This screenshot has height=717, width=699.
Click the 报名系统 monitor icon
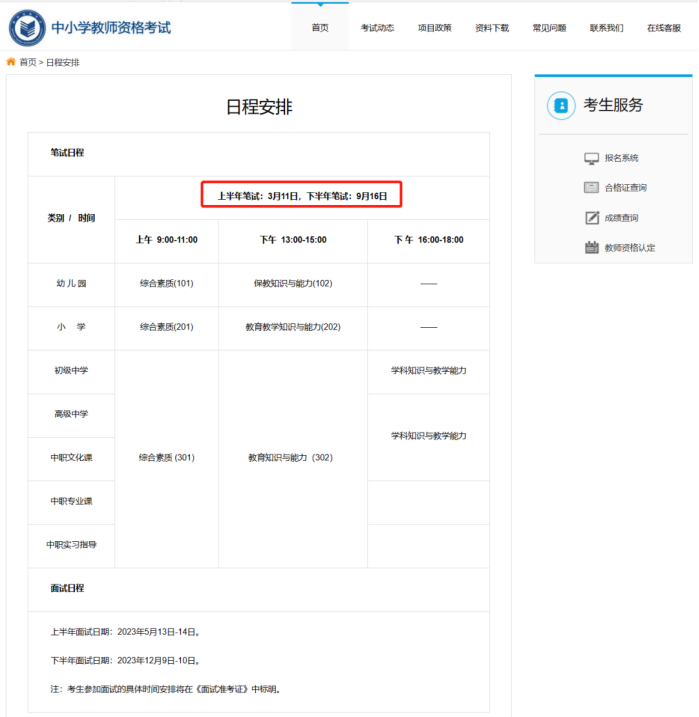coord(591,158)
